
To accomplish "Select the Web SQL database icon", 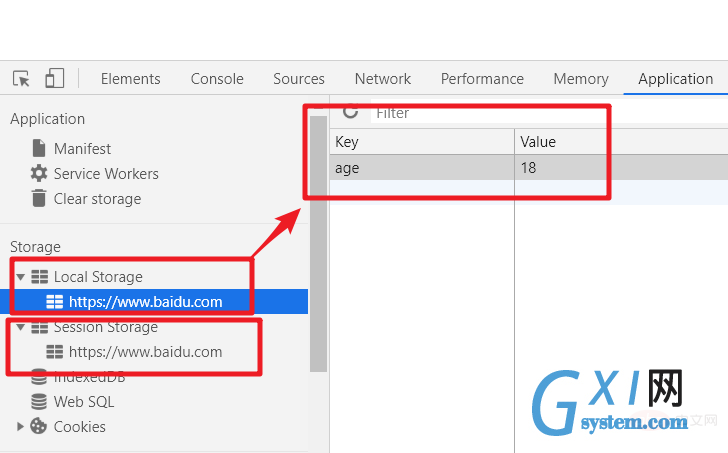I will click(x=39, y=401).
